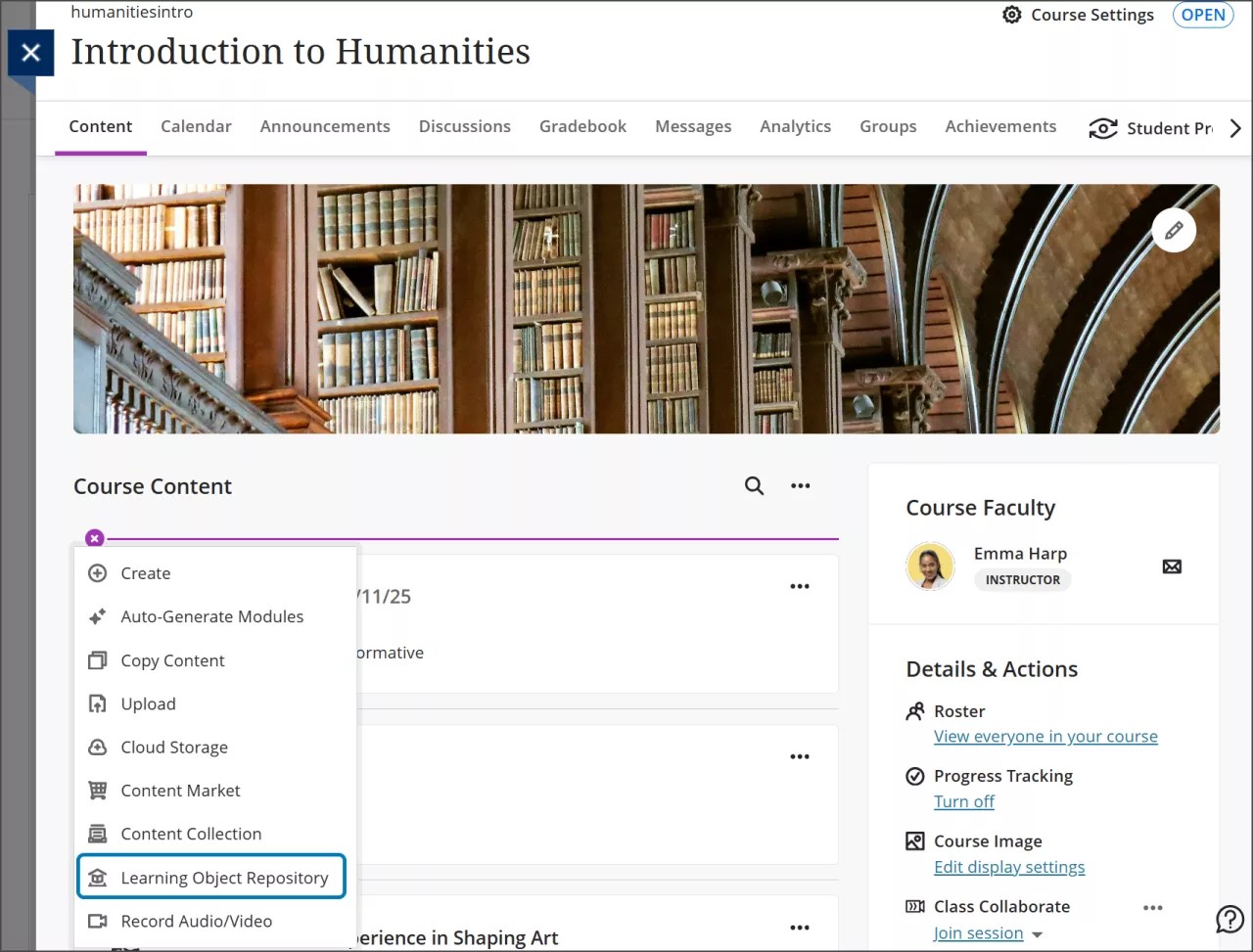
Task: Toggle course availability via the OPEN badge
Action: point(1203,15)
